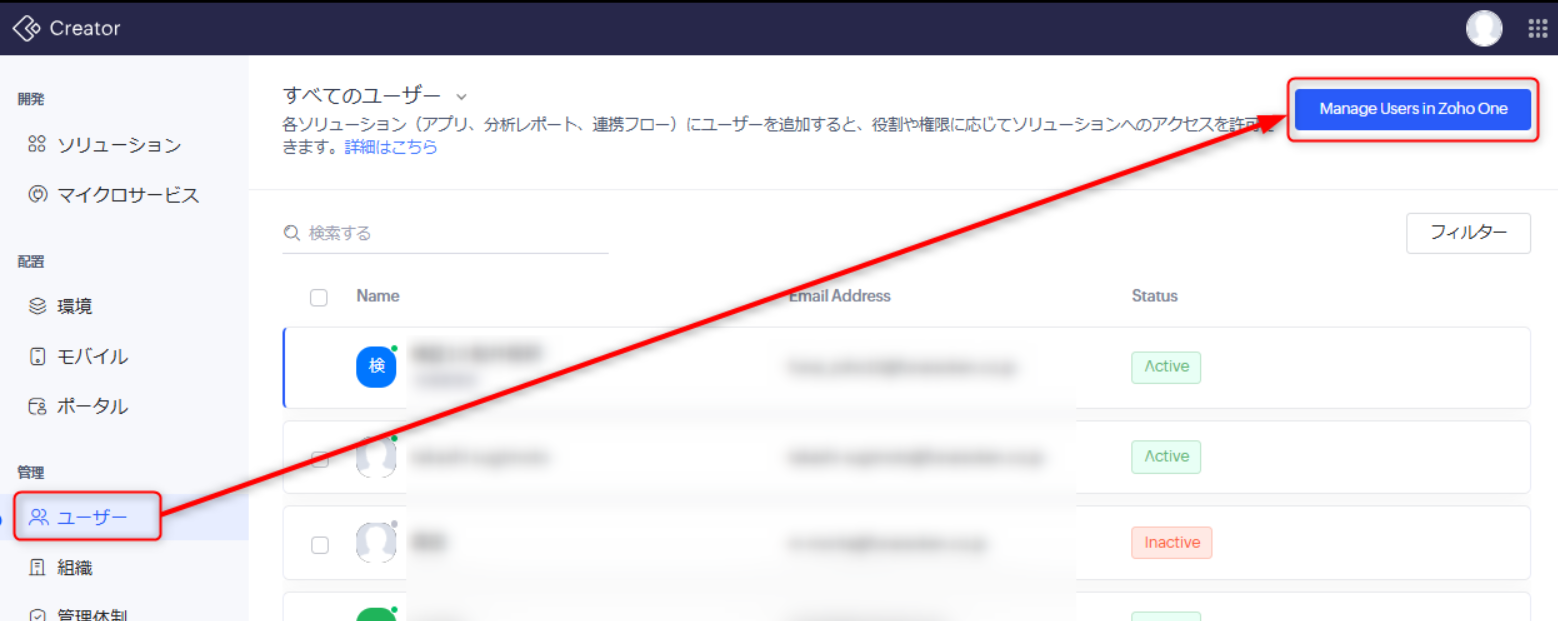The height and width of the screenshot is (621, 1558).
Task: Open ポータル in the sidebar
Action: coord(92,407)
